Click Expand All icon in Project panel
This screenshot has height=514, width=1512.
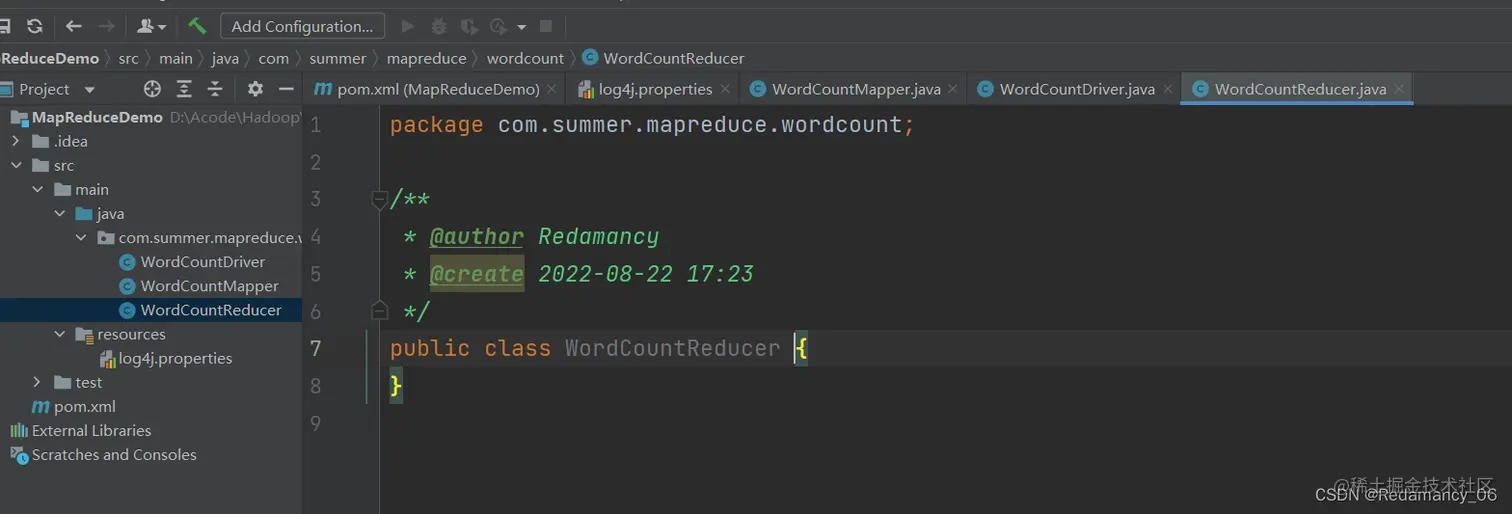coord(184,89)
